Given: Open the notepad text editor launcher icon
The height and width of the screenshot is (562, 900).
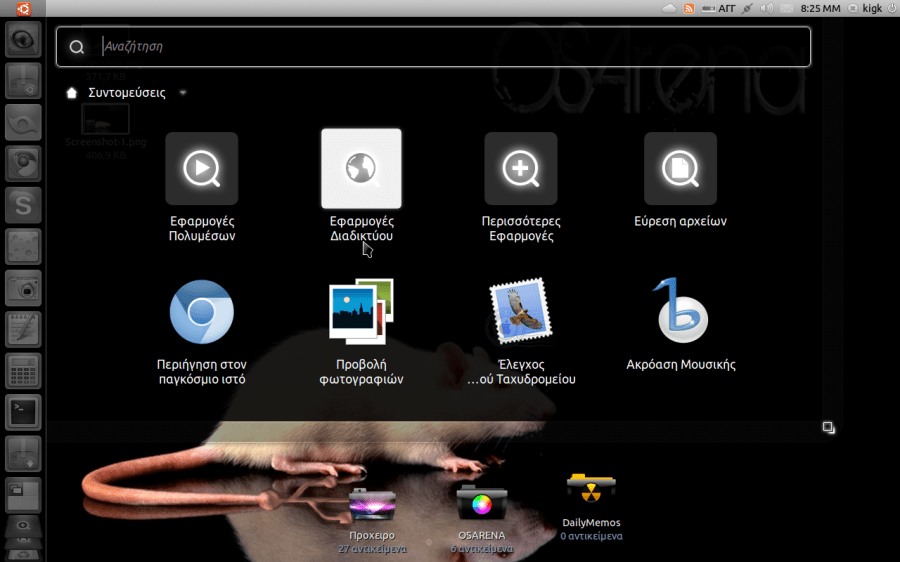Looking at the screenshot, I should (x=24, y=330).
